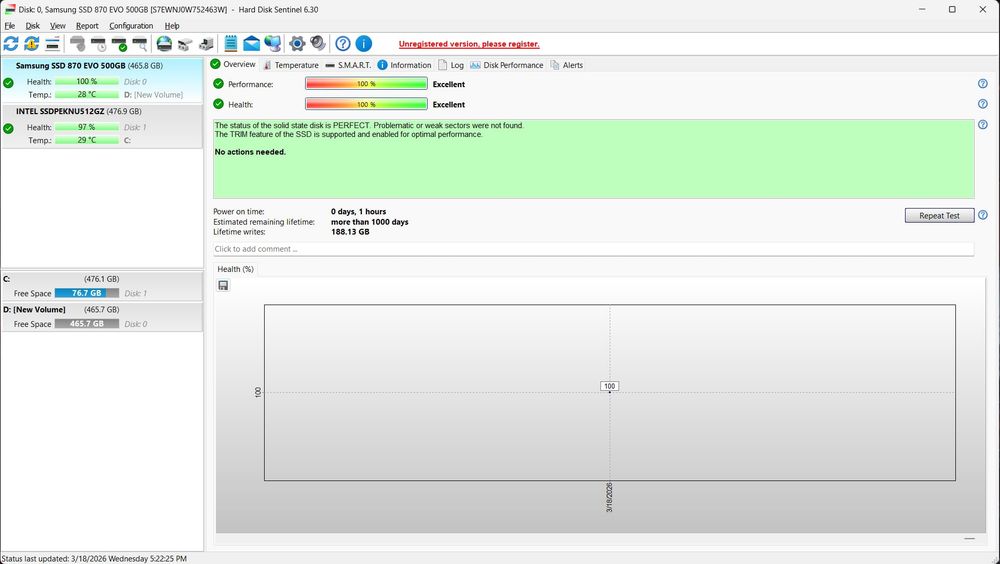The height and width of the screenshot is (564, 1000).
Task: Select the D: [New Volume] entry
Action: pyautogui.click(x=102, y=316)
